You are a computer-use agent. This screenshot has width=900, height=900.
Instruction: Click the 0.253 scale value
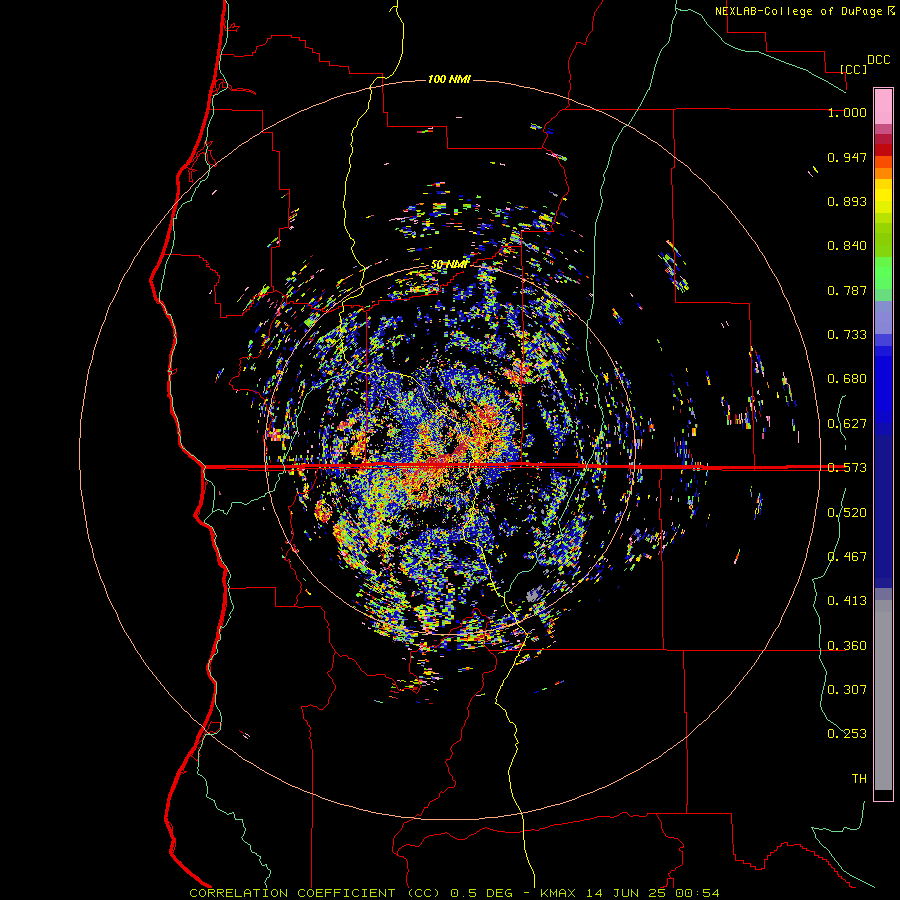point(847,734)
